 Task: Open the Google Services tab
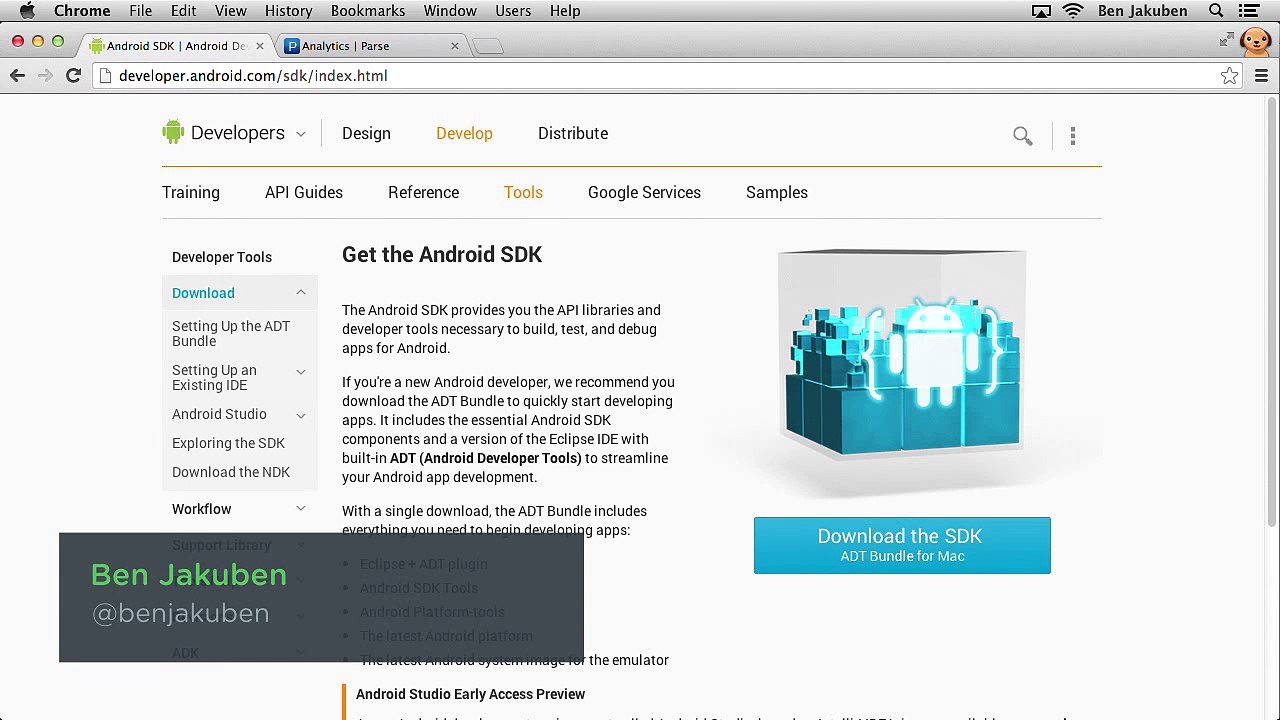[x=644, y=192]
